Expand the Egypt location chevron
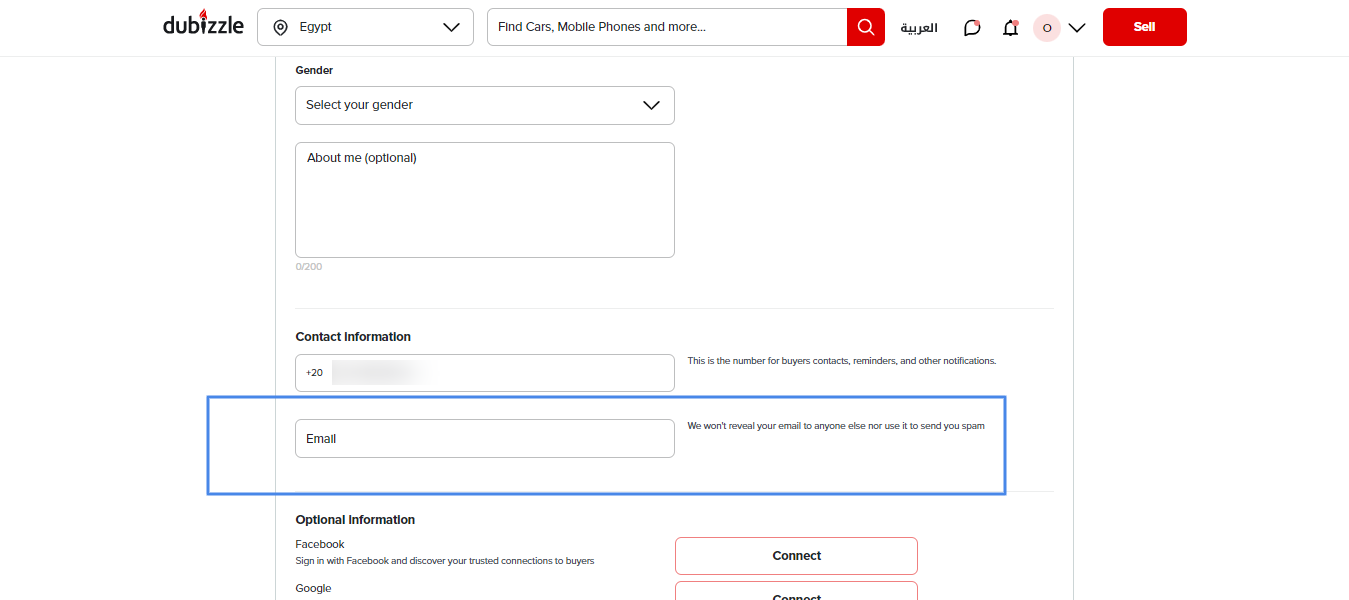The image size is (1349, 600). coord(451,28)
